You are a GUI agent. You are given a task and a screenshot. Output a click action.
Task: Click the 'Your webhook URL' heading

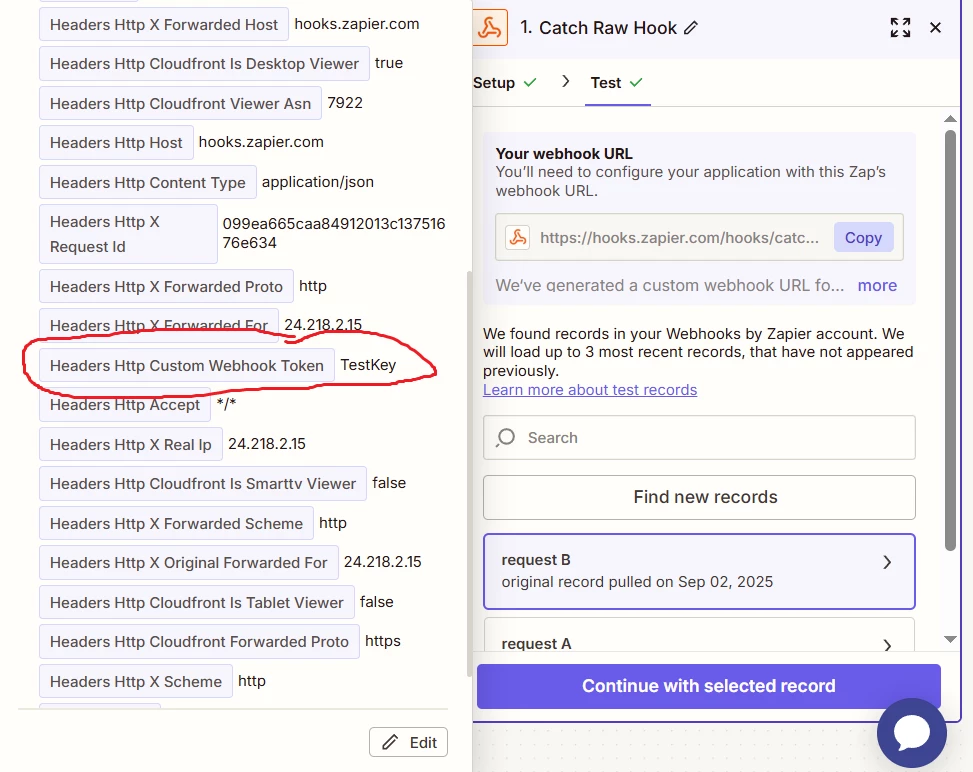pos(564,153)
